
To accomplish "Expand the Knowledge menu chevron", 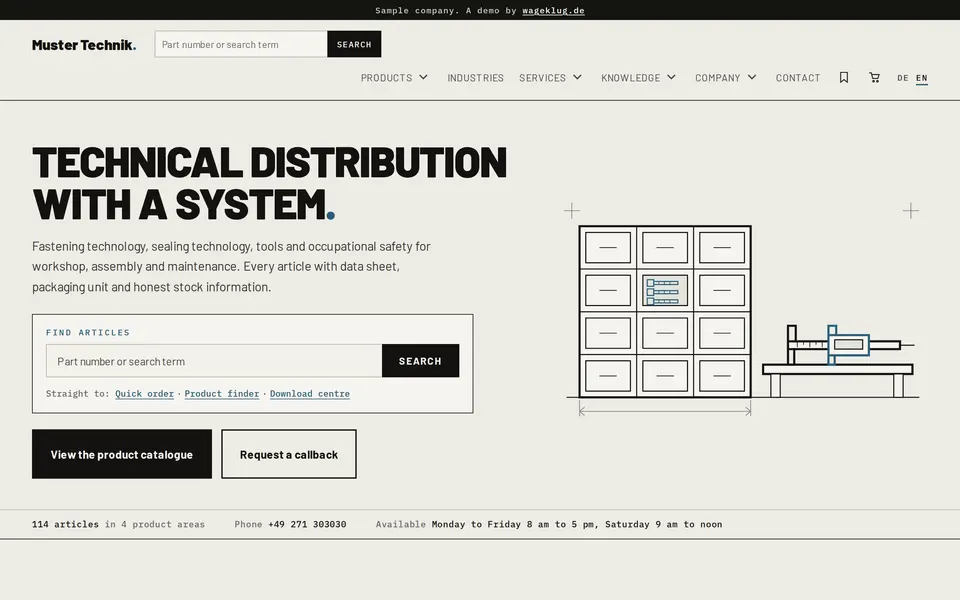I will (x=671, y=77).
